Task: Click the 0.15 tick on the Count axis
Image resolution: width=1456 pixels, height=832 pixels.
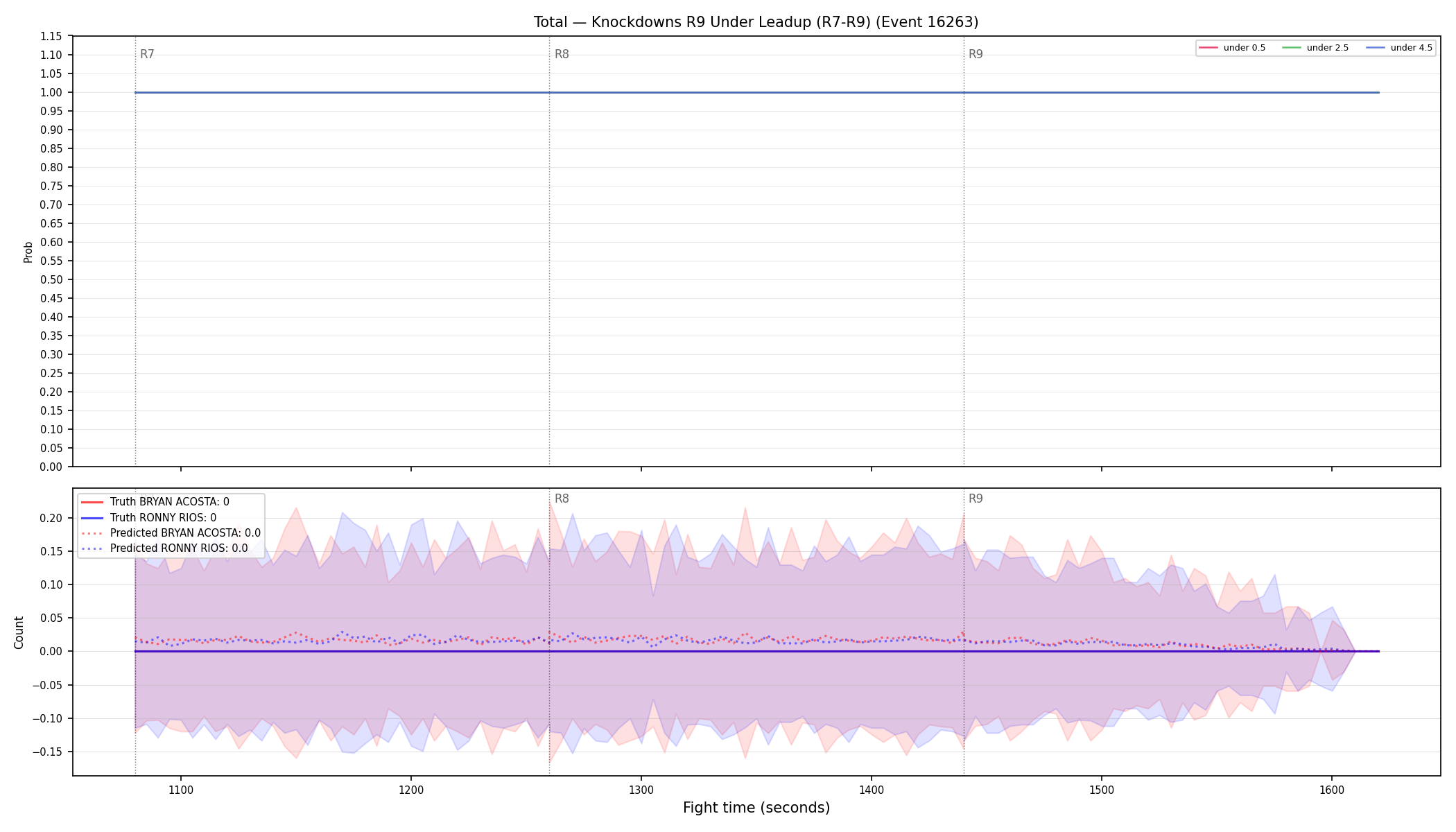Action: (x=51, y=552)
